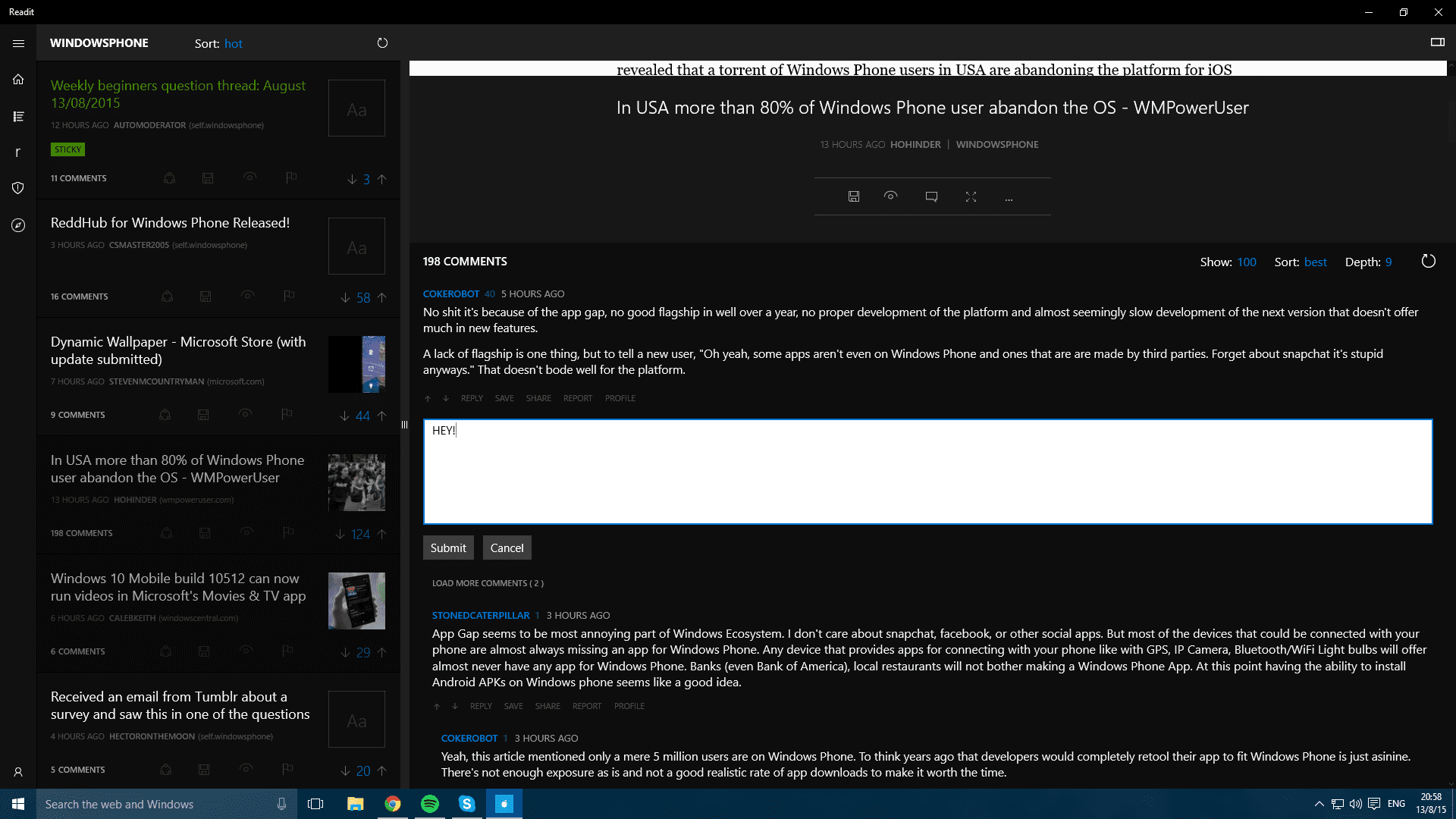Click Report under Stonedcaterpillar's comment
This screenshot has width=1456, height=819.
click(587, 706)
